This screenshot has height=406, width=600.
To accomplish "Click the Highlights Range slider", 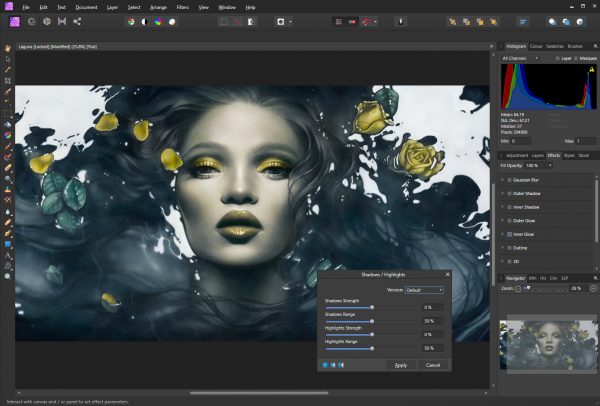I will click(x=371, y=349).
